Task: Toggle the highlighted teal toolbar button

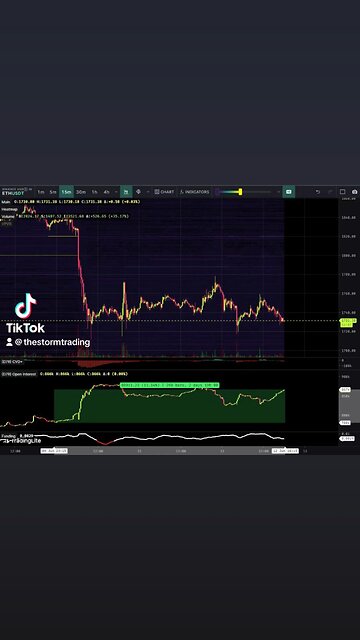Action: tap(289, 192)
